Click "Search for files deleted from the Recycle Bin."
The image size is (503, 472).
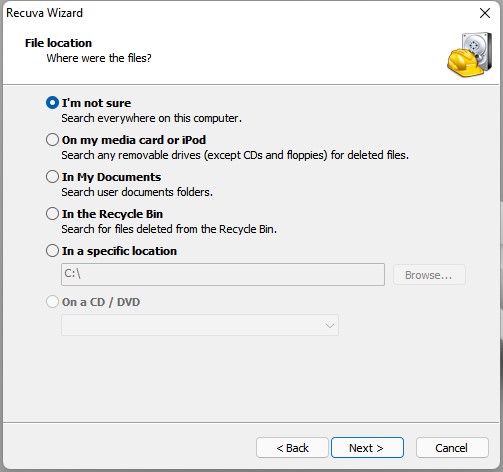[x=169, y=229]
